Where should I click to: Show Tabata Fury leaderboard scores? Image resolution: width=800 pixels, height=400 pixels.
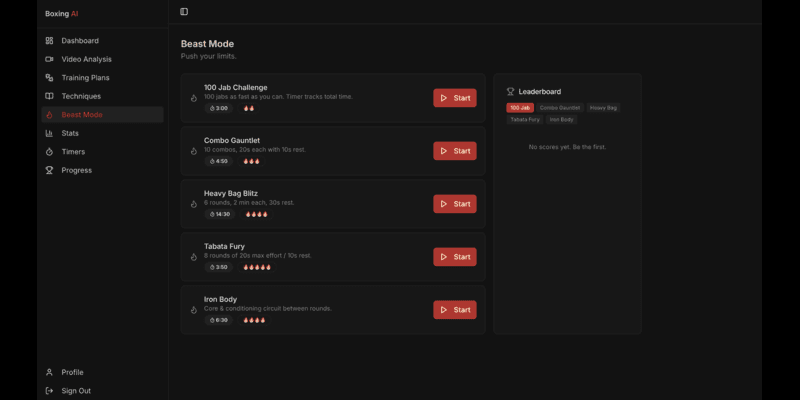[525, 119]
